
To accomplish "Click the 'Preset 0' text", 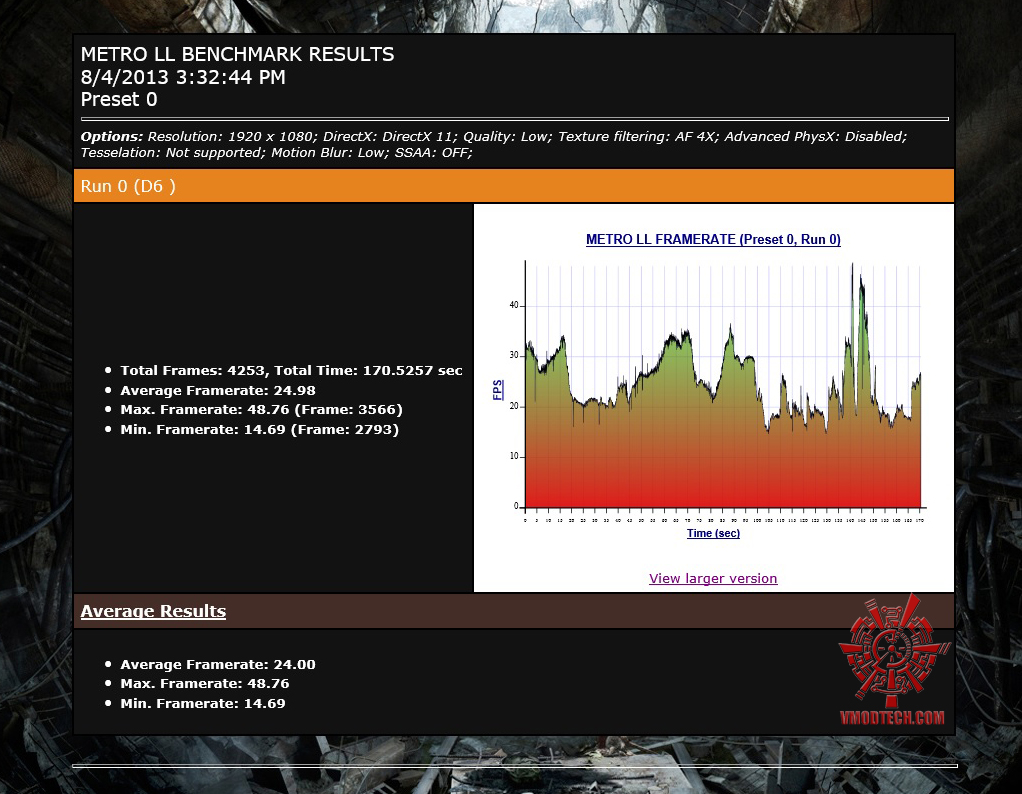I will tap(119, 100).
